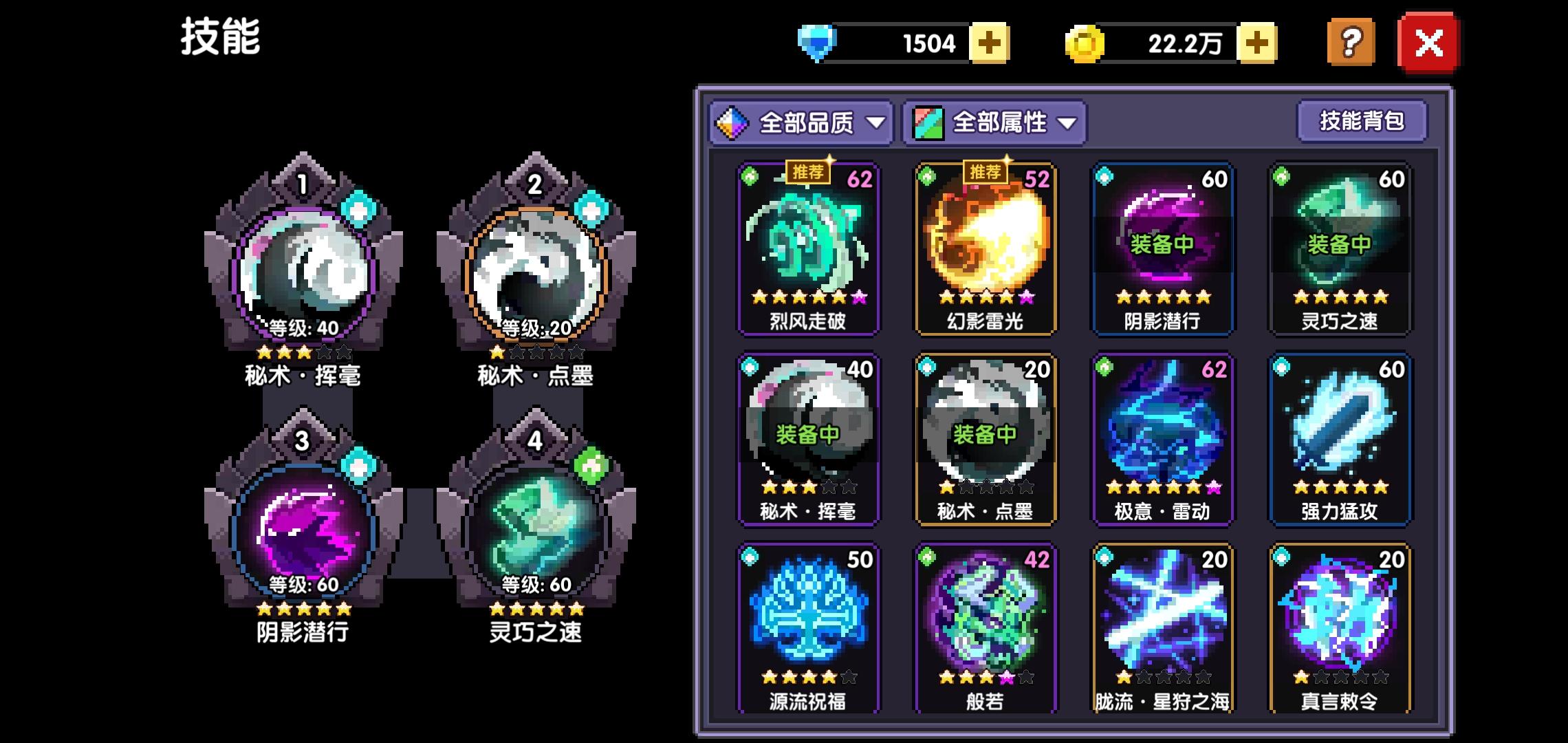Viewport: 1568px width, 743px height.
Task: Add diamonds with the plus button
Action: click(989, 43)
